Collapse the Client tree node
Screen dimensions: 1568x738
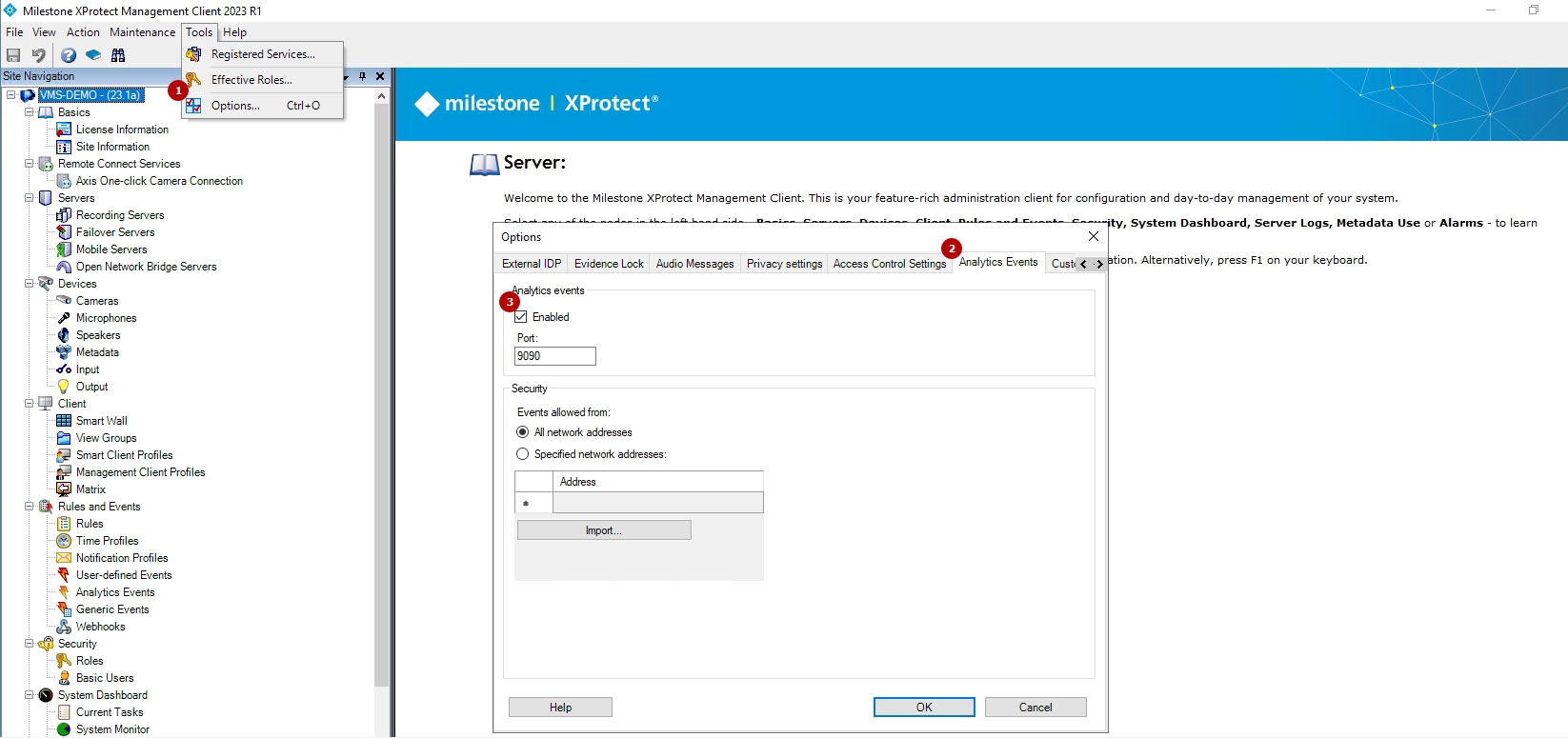(x=29, y=404)
